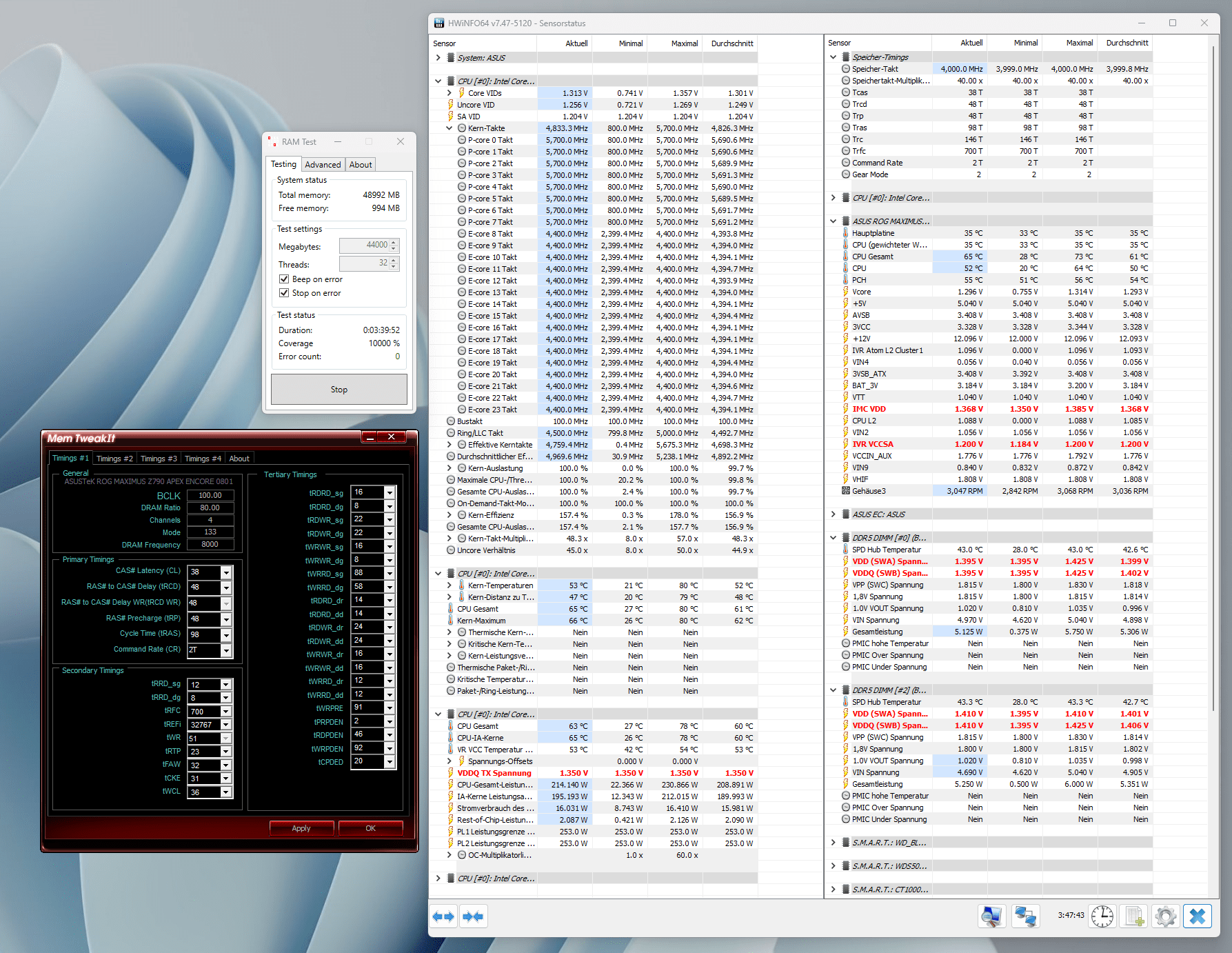Open the HWiNFO summary monitor magnifier icon
This screenshot has height=953, width=1232.
[x=991, y=916]
